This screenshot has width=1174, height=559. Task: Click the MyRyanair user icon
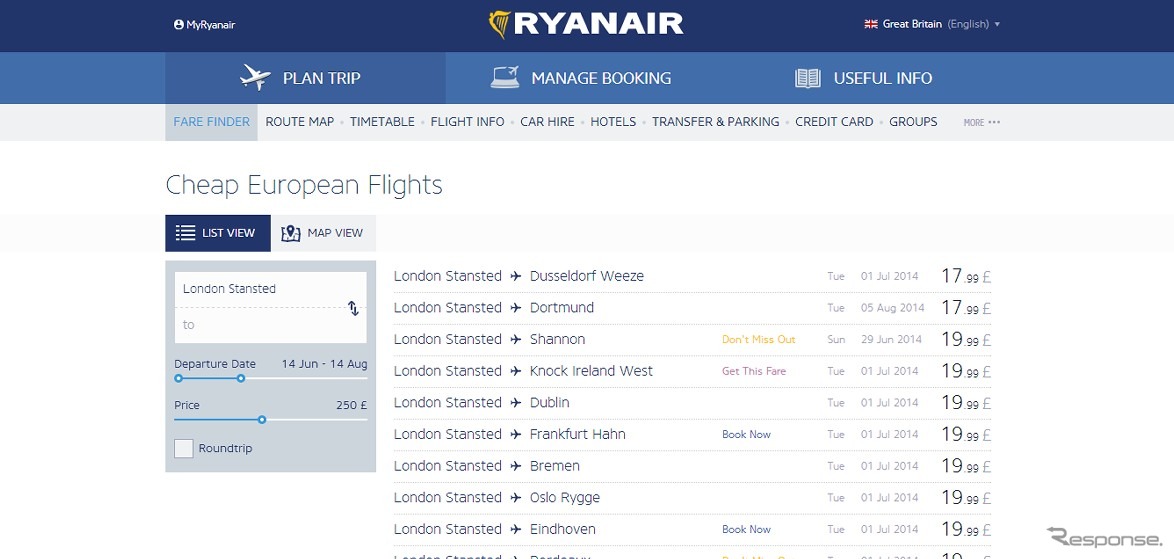tap(179, 25)
